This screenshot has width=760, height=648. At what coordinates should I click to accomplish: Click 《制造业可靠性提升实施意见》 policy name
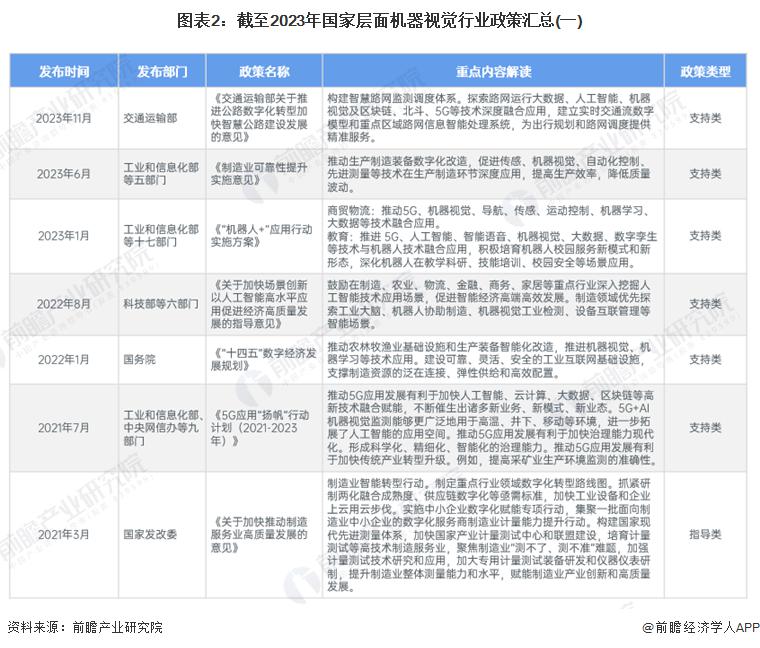click(x=264, y=173)
